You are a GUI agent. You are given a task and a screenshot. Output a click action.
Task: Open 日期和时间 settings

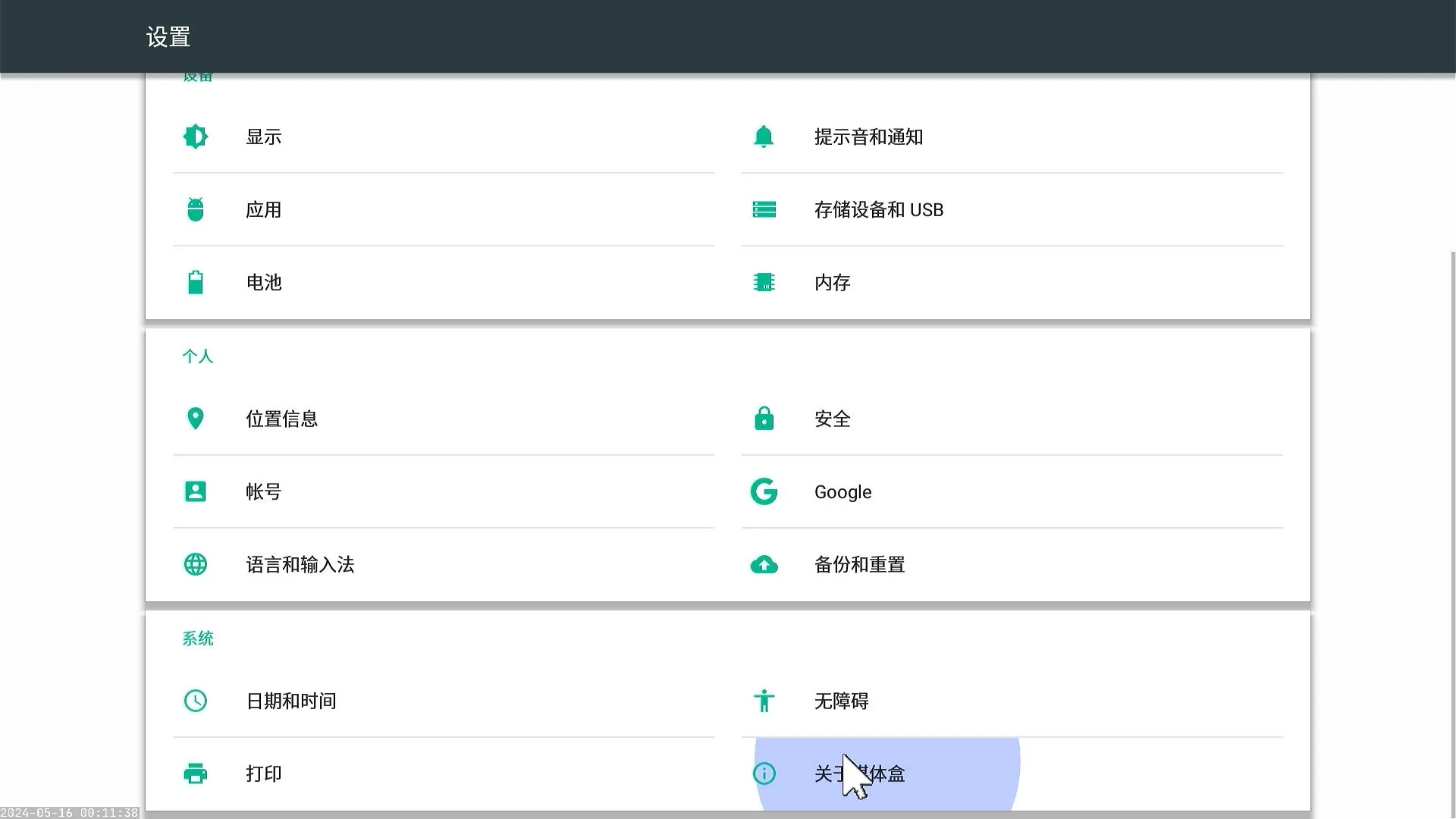pyautogui.click(x=291, y=701)
